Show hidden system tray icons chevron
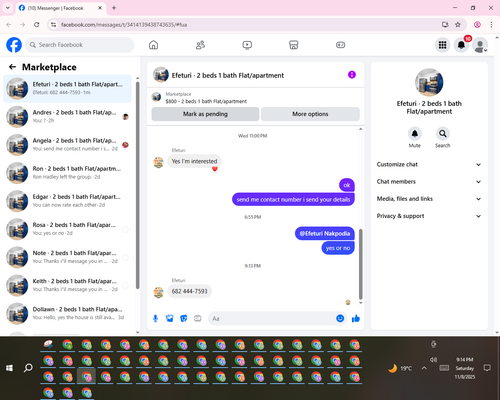This screenshot has height=400, width=500. point(424,368)
